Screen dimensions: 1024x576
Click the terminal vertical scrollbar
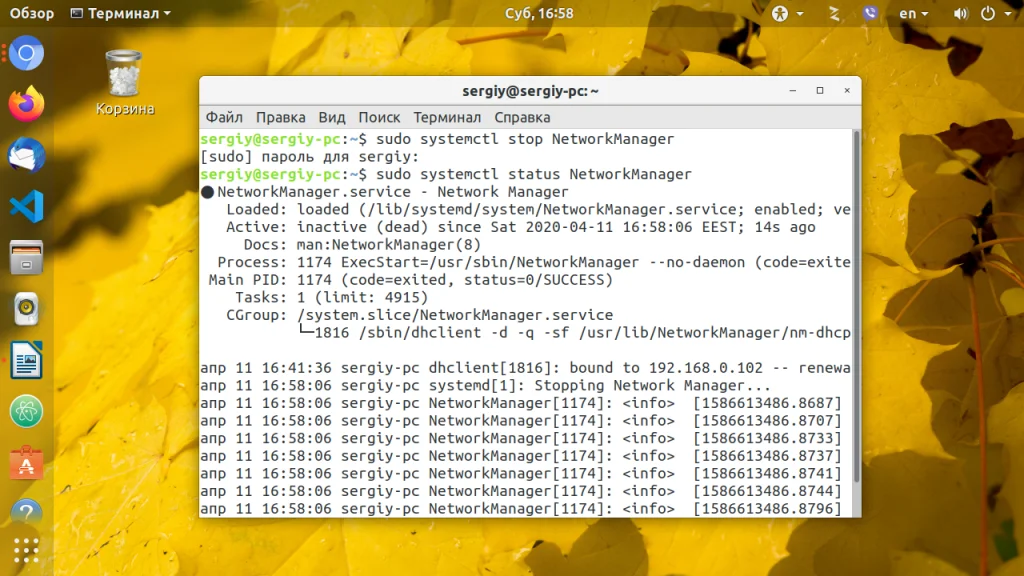(x=856, y=307)
